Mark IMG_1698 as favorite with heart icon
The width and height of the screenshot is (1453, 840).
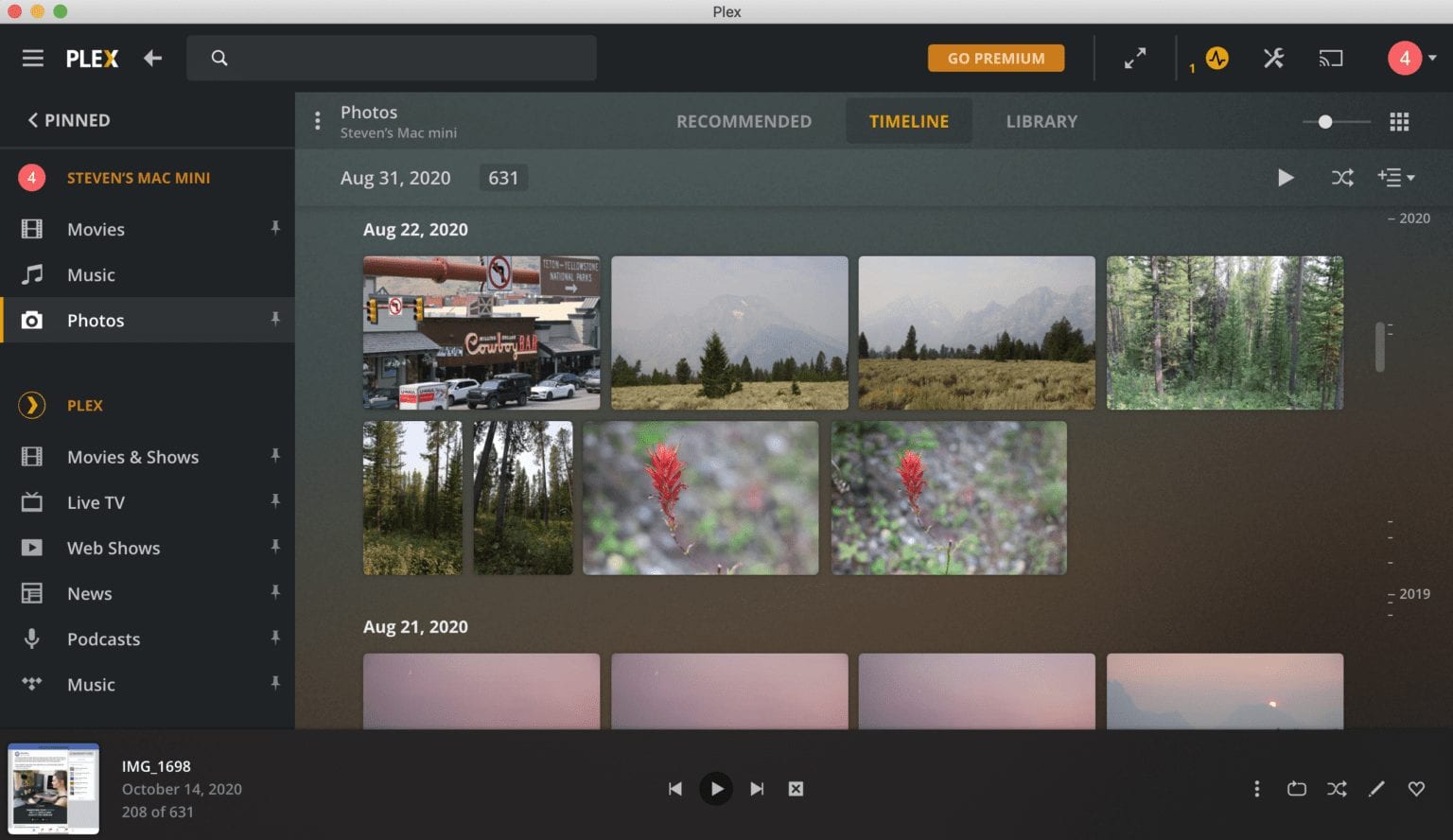1416,788
